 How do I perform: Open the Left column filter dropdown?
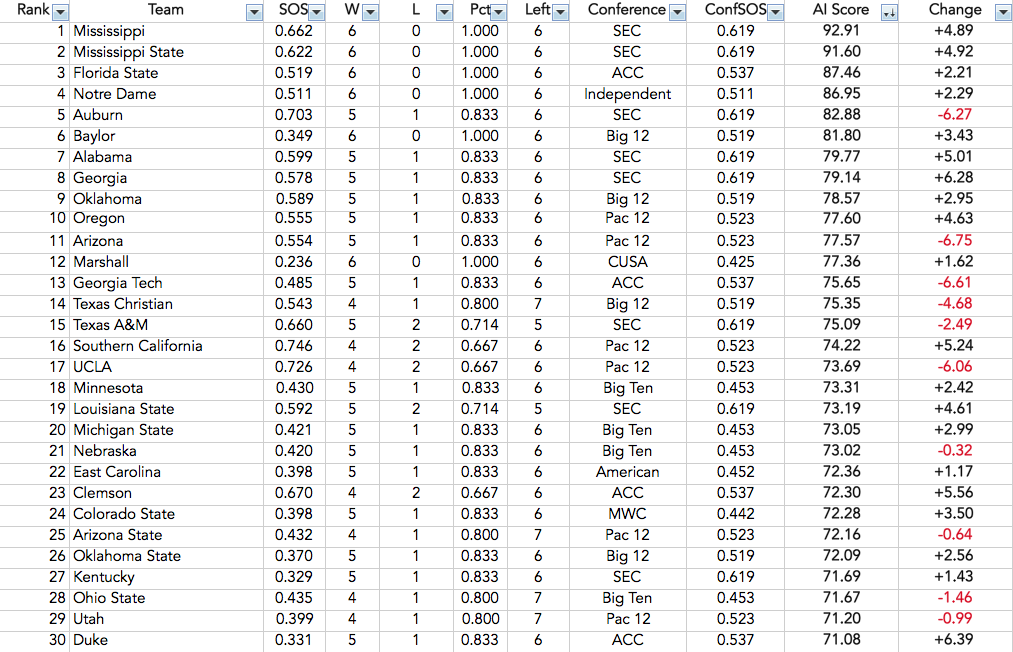pyautogui.click(x=560, y=12)
